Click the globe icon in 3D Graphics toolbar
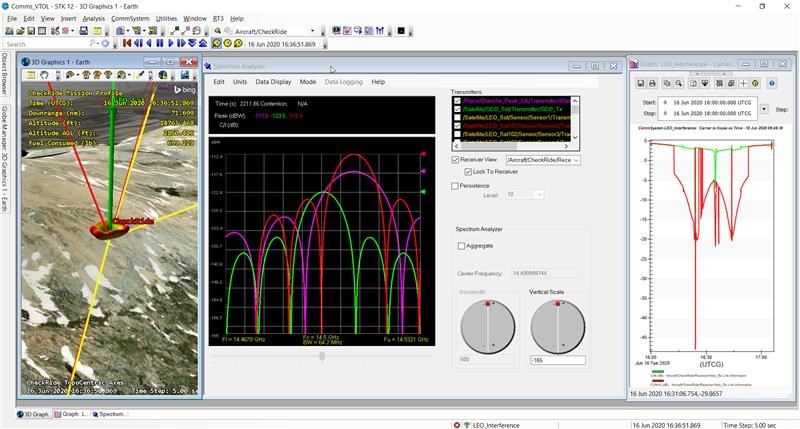Viewport: 800px width, 429px height. tap(163, 75)
